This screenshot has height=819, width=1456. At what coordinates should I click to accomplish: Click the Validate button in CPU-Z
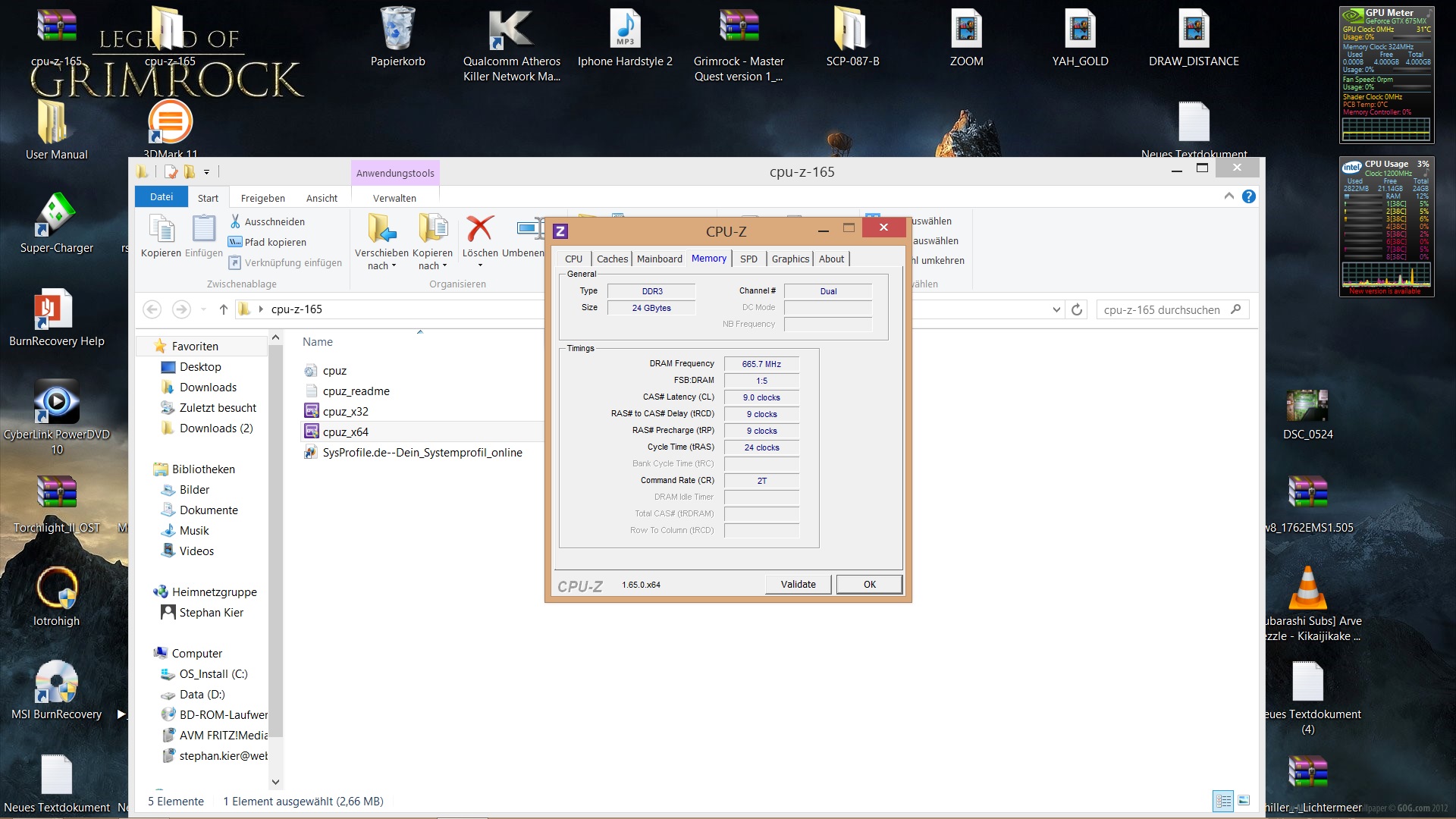[798, 584]
